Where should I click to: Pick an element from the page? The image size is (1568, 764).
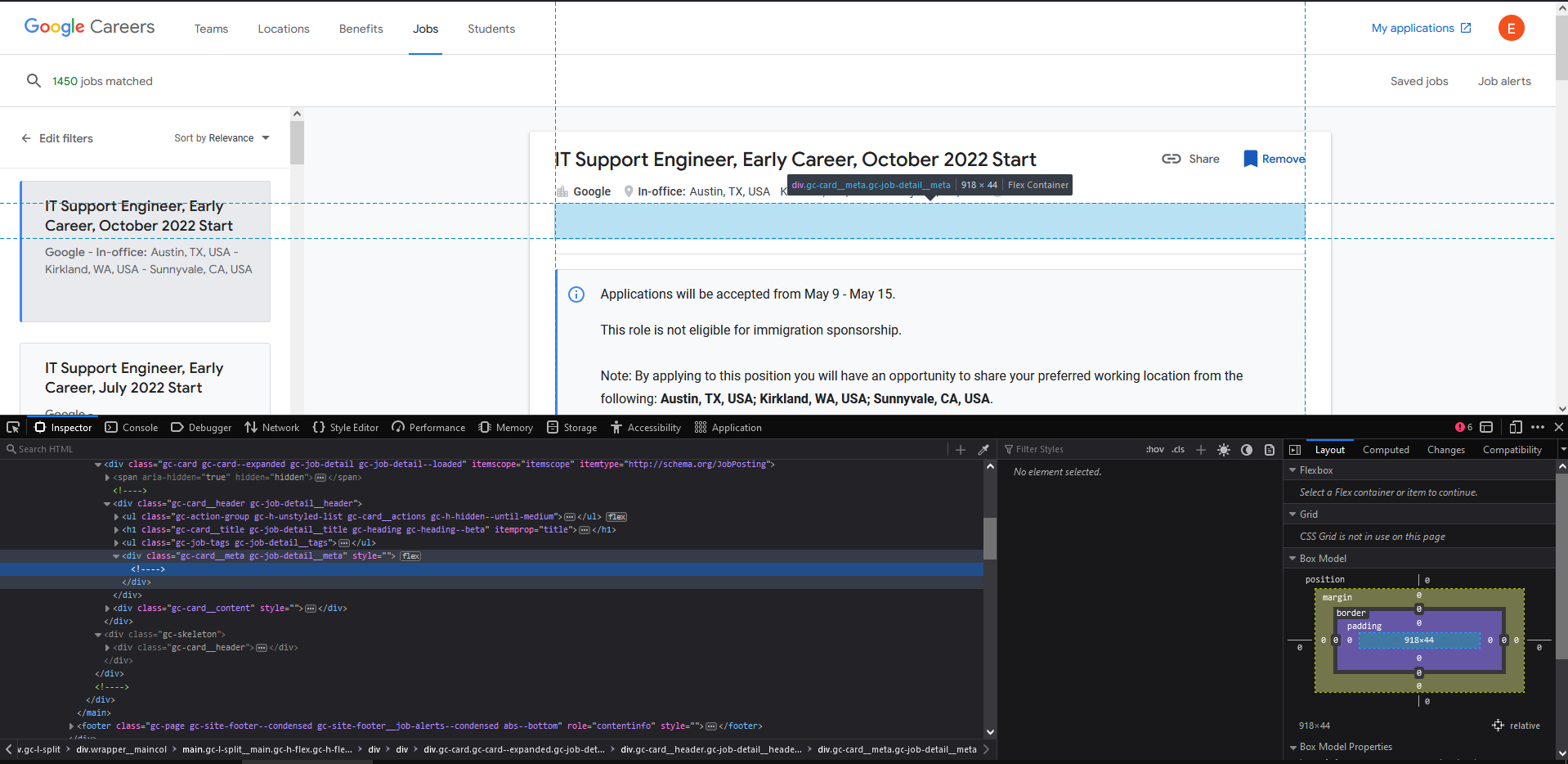coord(13,427)
